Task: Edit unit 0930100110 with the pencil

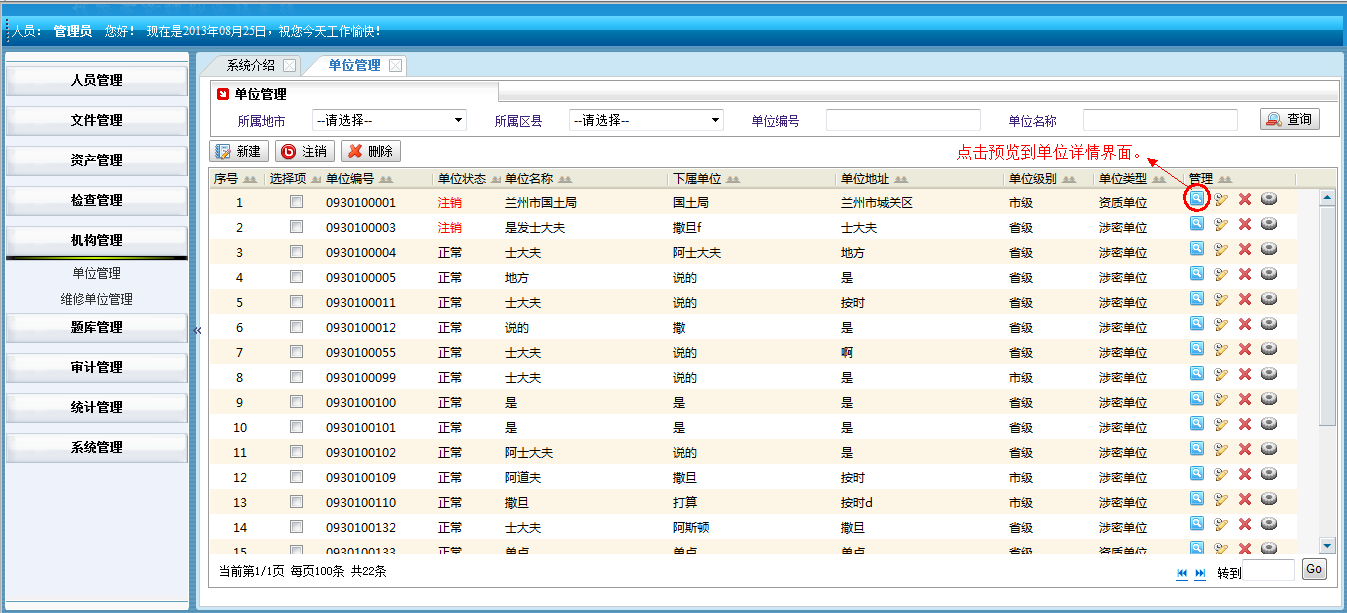Action: (x=1221, y=498)
